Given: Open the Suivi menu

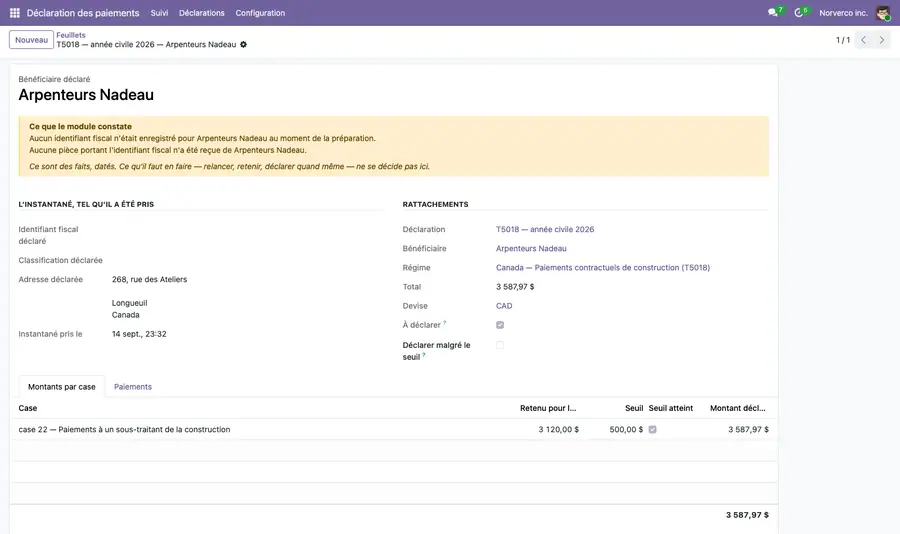Looking at the screenshot, I should 159,13.
